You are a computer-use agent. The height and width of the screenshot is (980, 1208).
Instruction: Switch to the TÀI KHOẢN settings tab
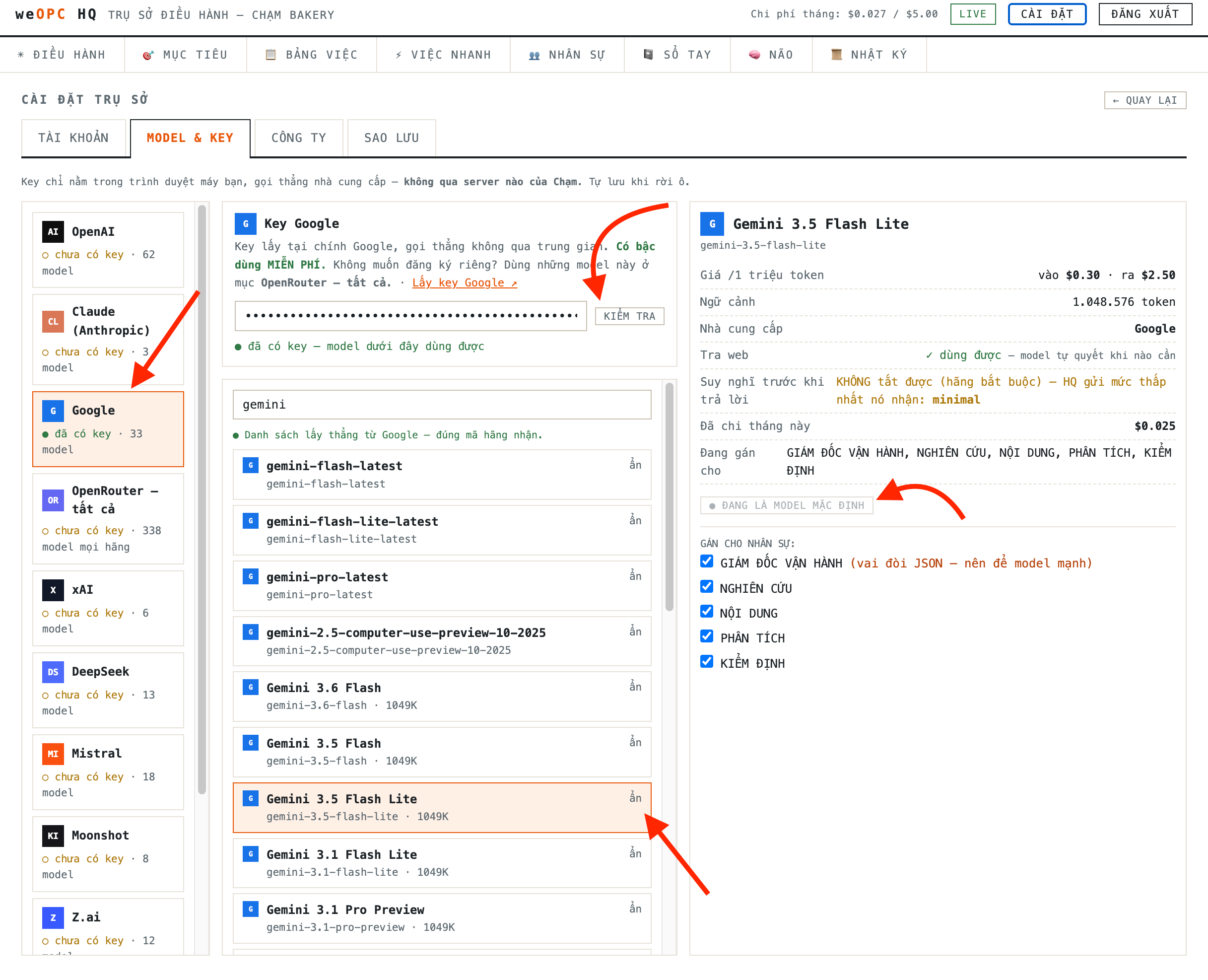(x=73, y=138)
